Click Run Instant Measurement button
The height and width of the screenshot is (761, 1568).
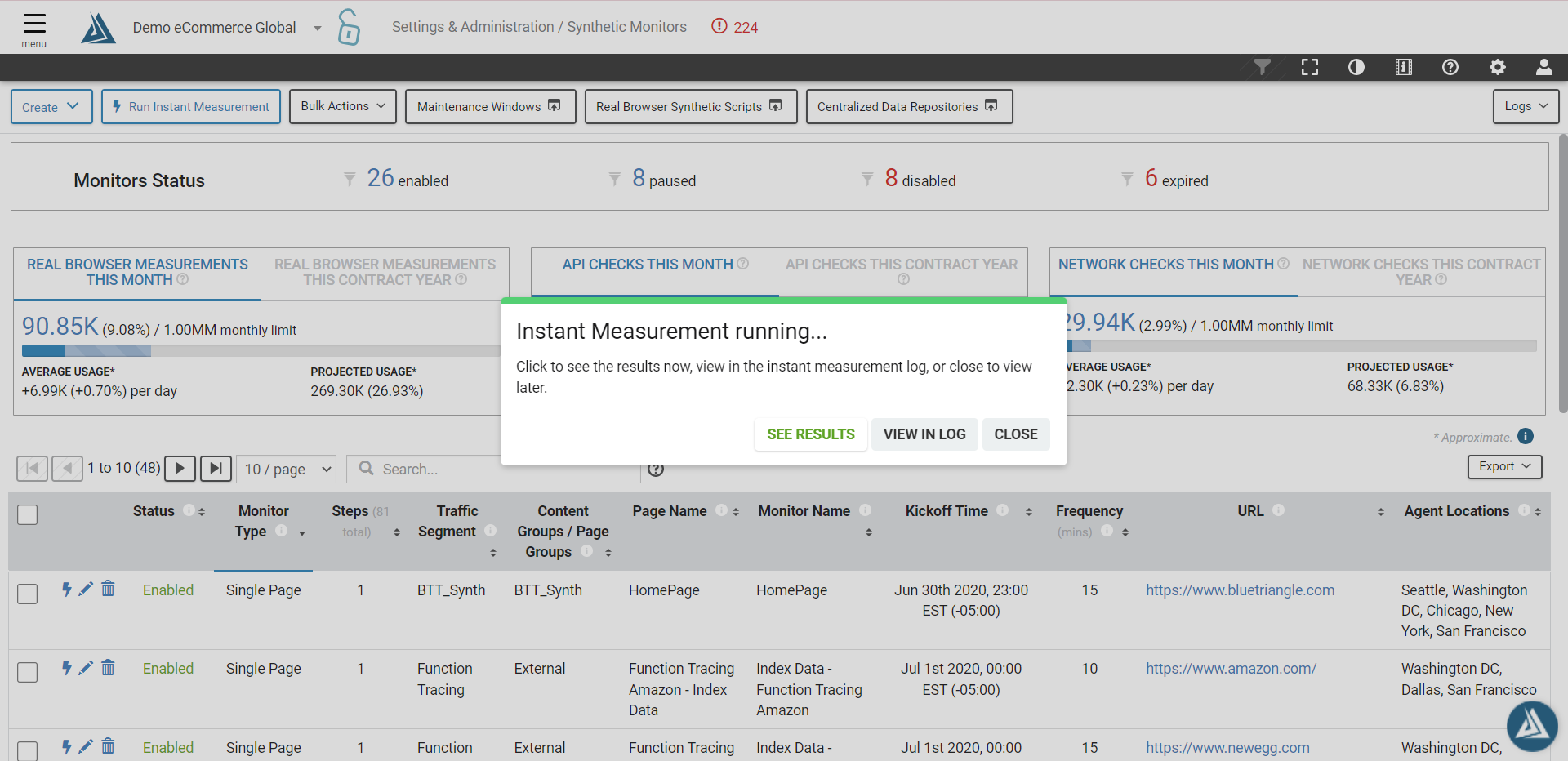click(191, 107)
